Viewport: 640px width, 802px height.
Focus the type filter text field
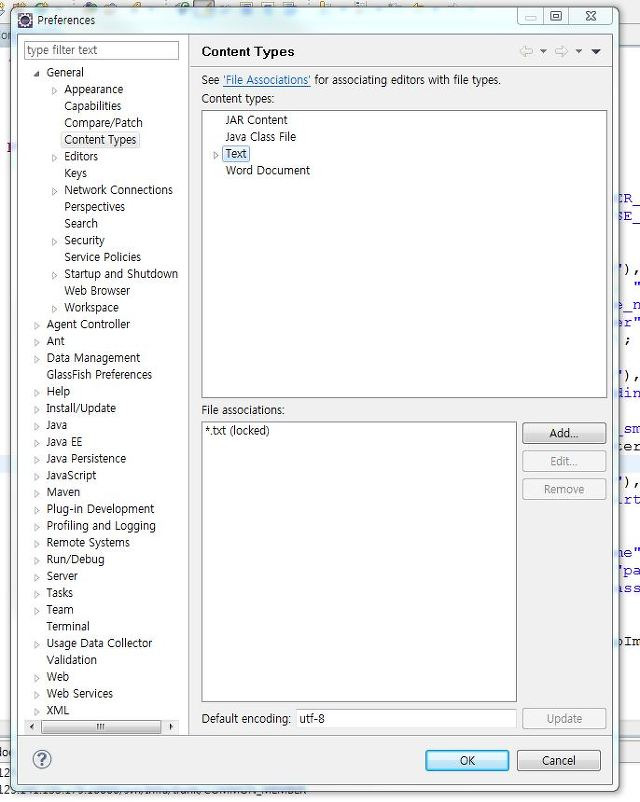(101, 50)
